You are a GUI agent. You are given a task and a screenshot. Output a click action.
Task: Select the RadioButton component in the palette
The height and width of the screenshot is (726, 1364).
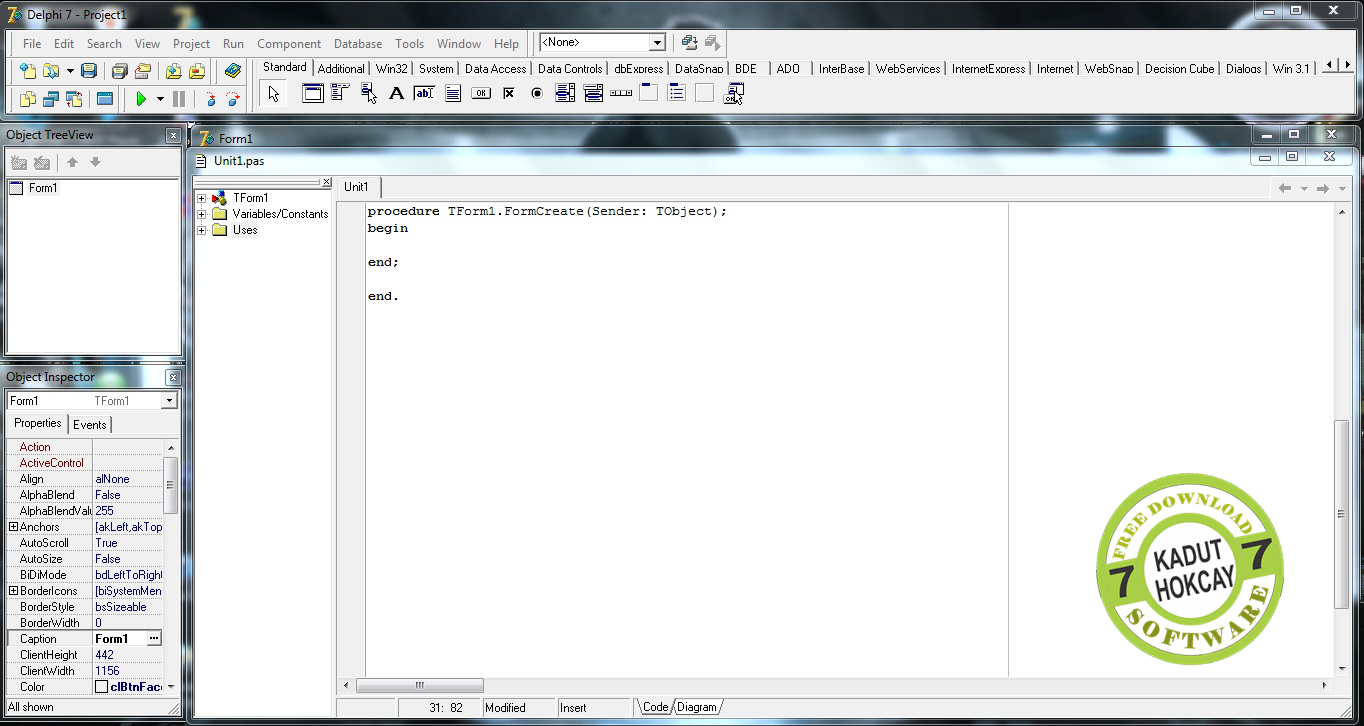coord(537,94)
